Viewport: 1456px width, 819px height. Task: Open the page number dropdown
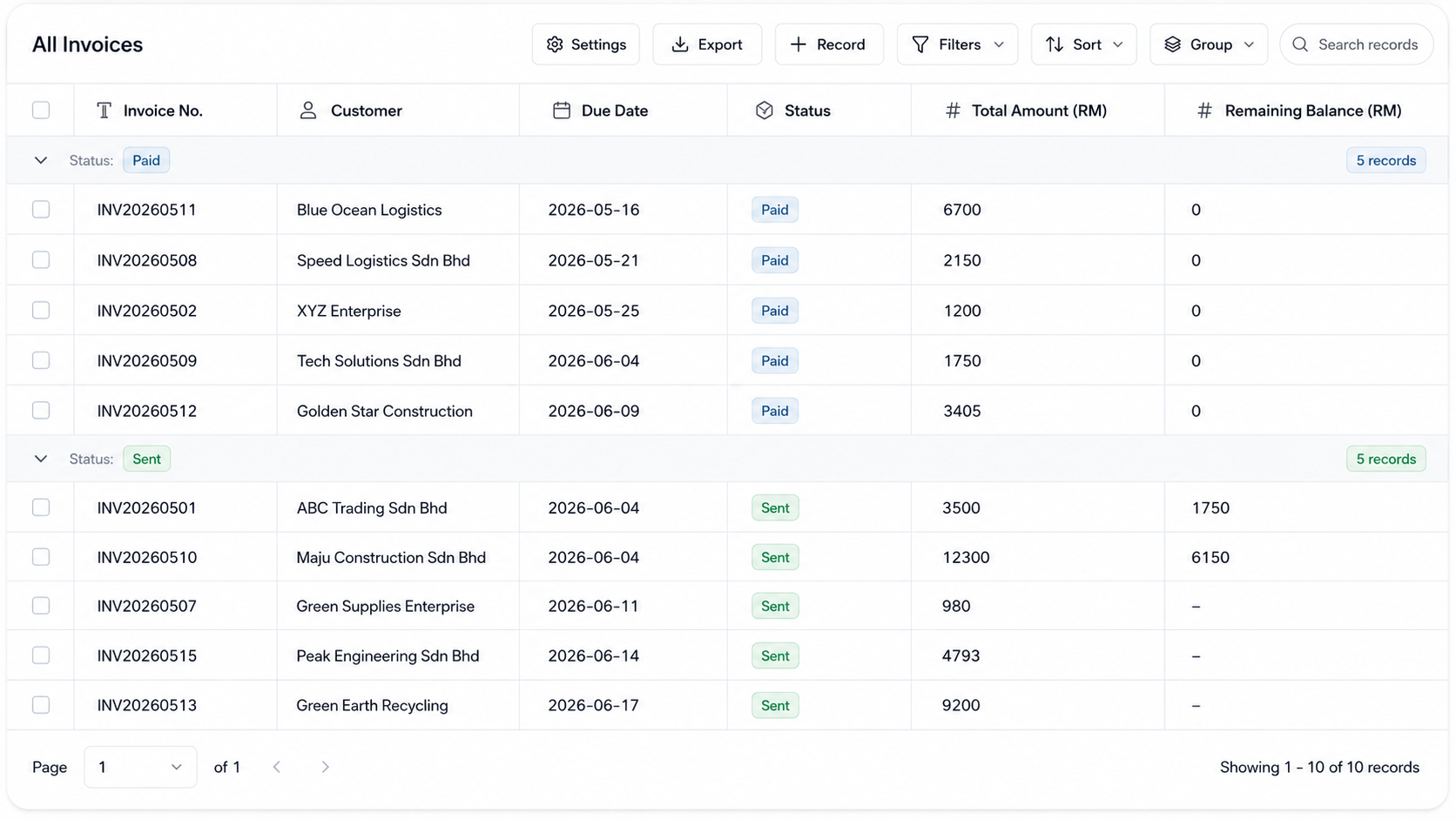[x=140, y=767]
